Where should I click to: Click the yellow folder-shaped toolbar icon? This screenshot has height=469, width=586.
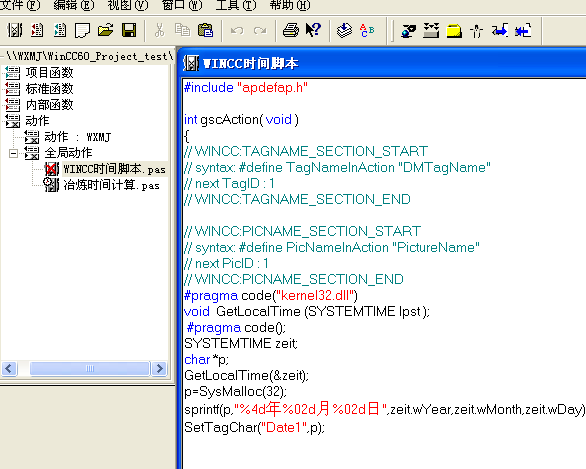[454, 30]
